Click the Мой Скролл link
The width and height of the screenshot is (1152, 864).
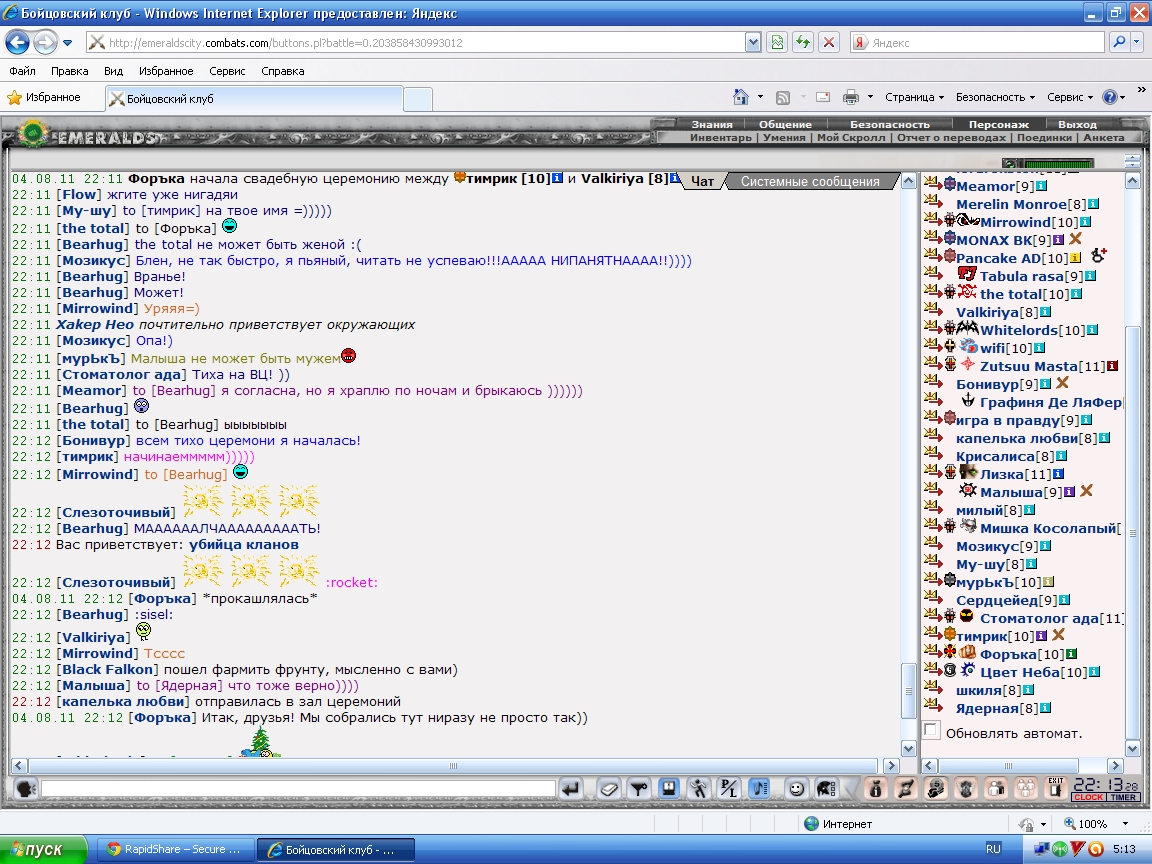pyautogui.click(x=851, y=137)
